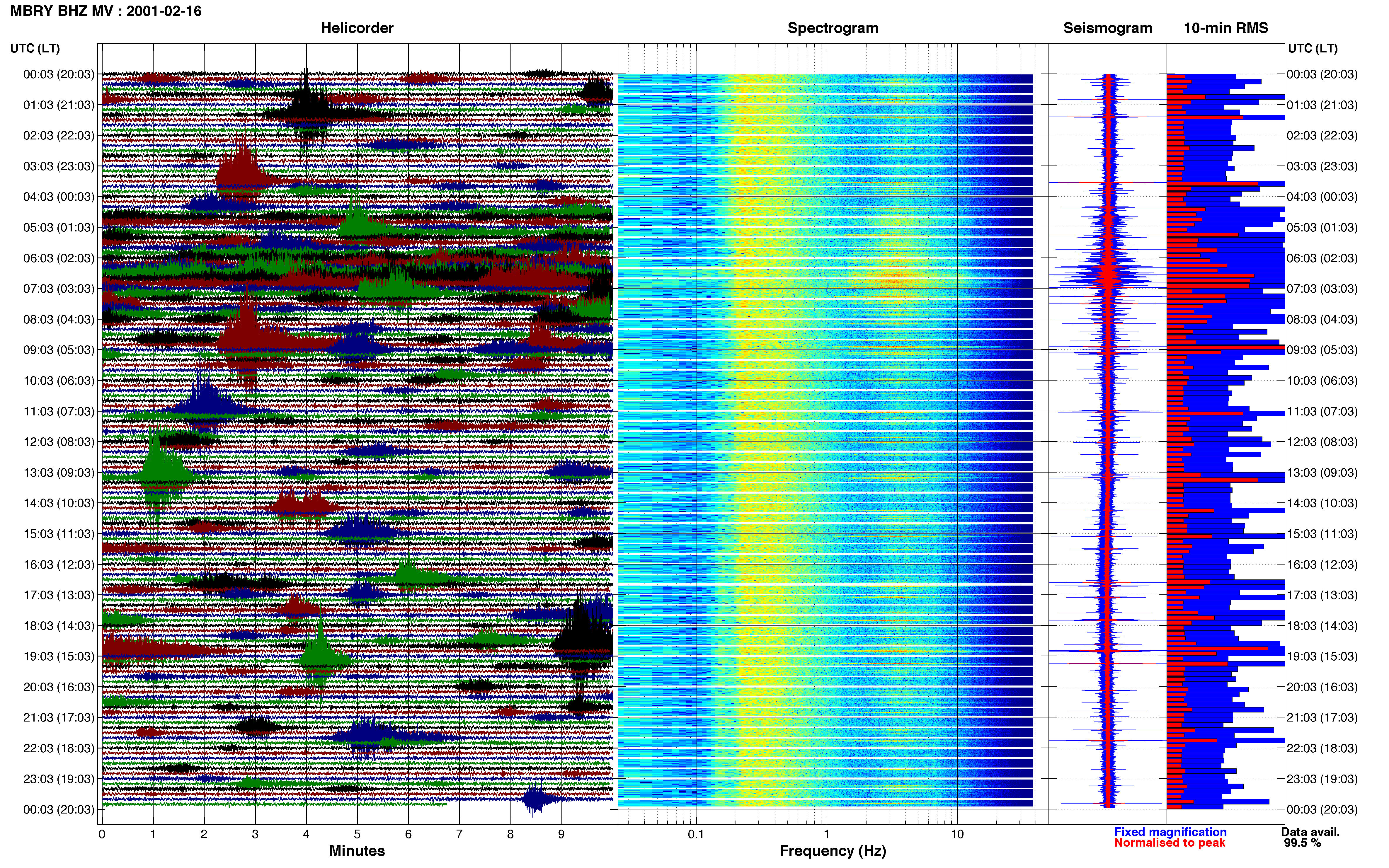Click the left time label '09:03 (05:03)'
This screenshot has width=1389, height=868.
click(59, 350)
